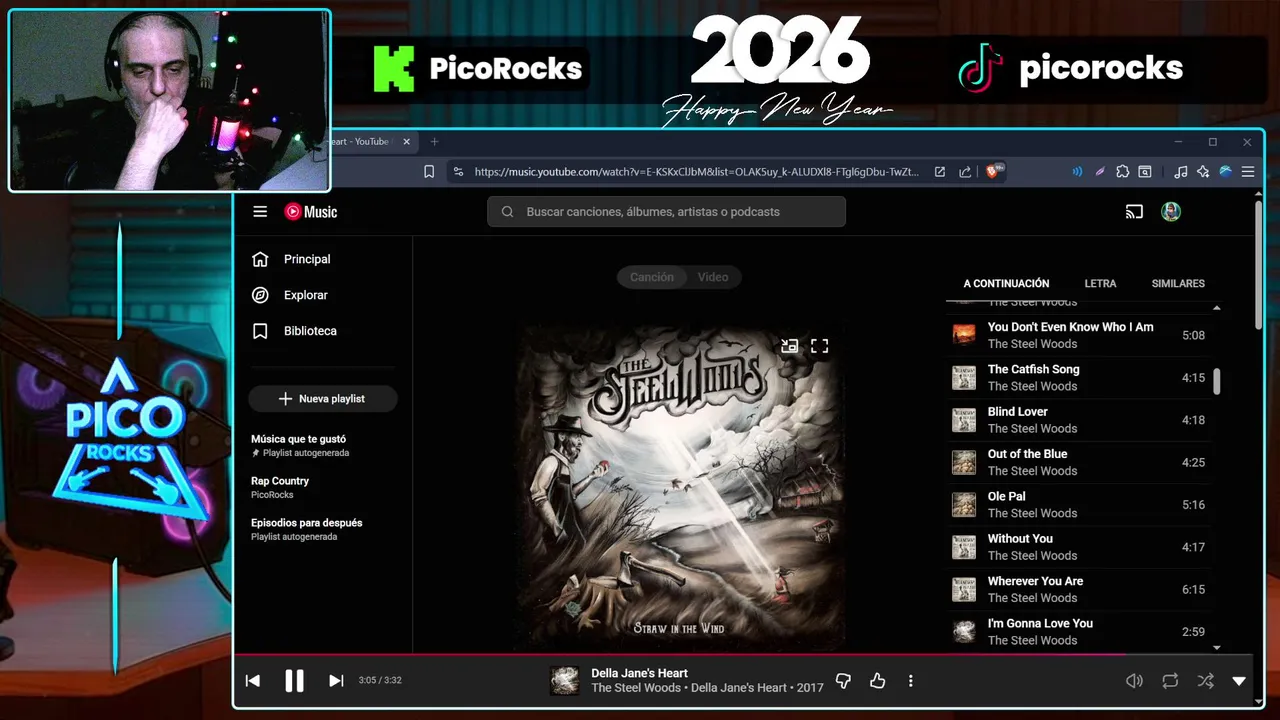
Task: Play Wherever You Are from queue
Action: point(1078,589)
